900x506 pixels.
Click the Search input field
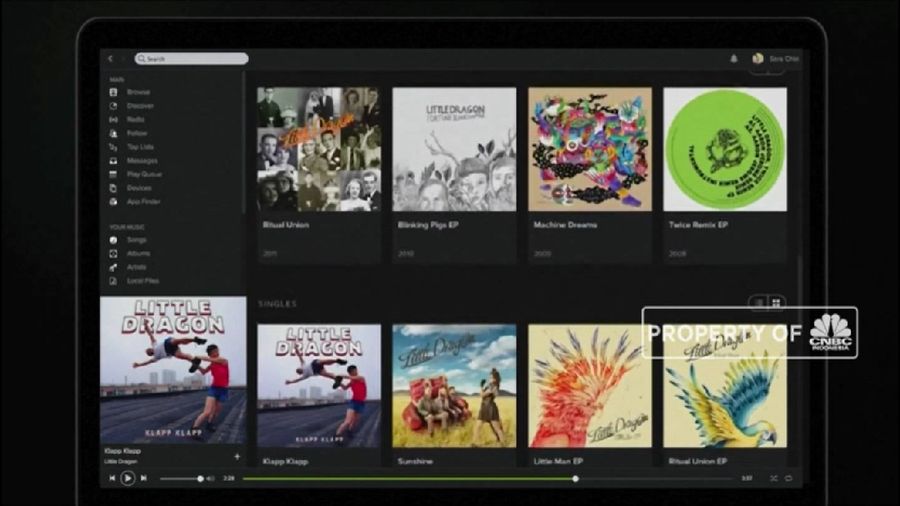tap(192, 59)
